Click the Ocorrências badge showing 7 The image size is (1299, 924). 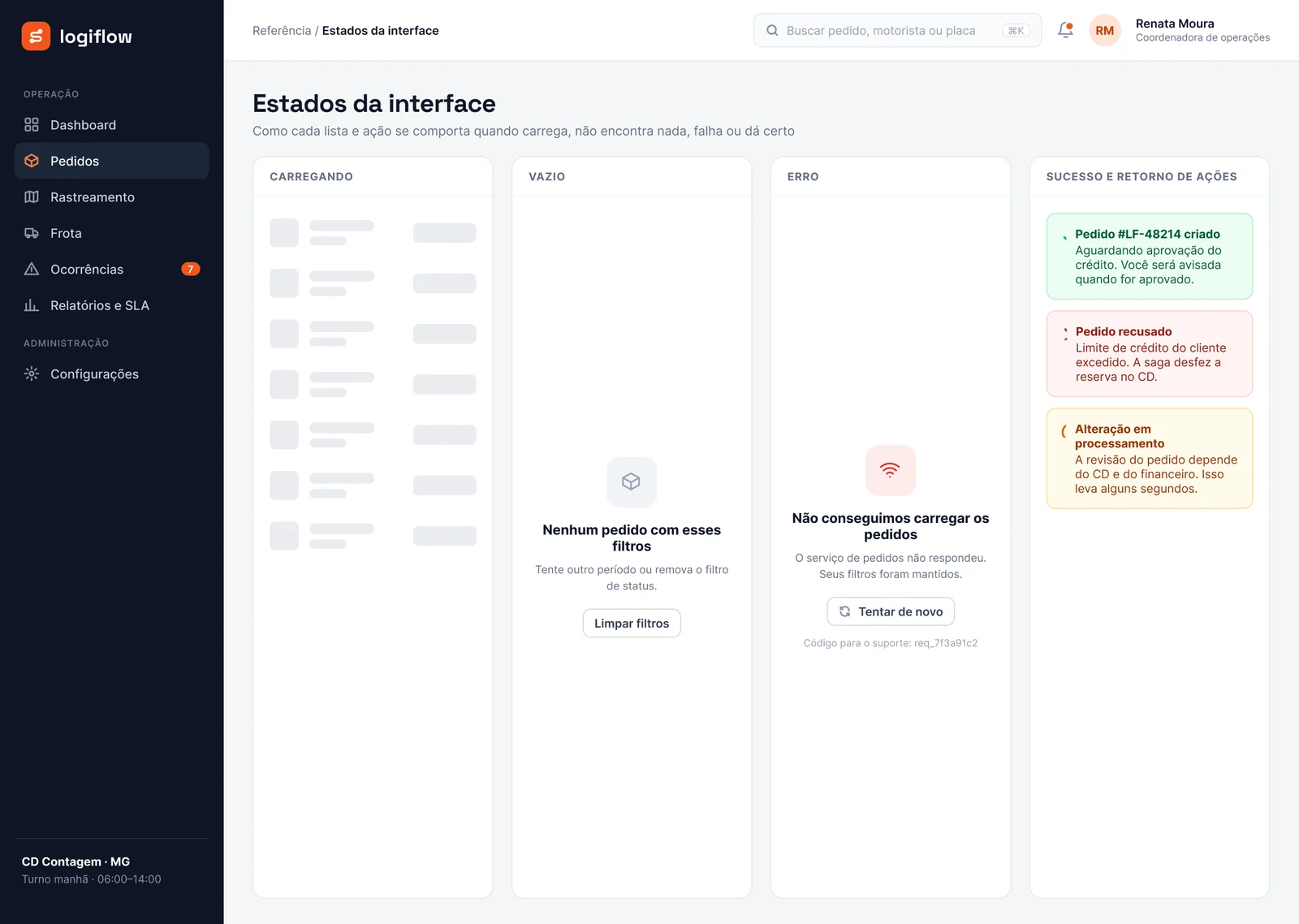pyautogui.click(x=191, y=270)
